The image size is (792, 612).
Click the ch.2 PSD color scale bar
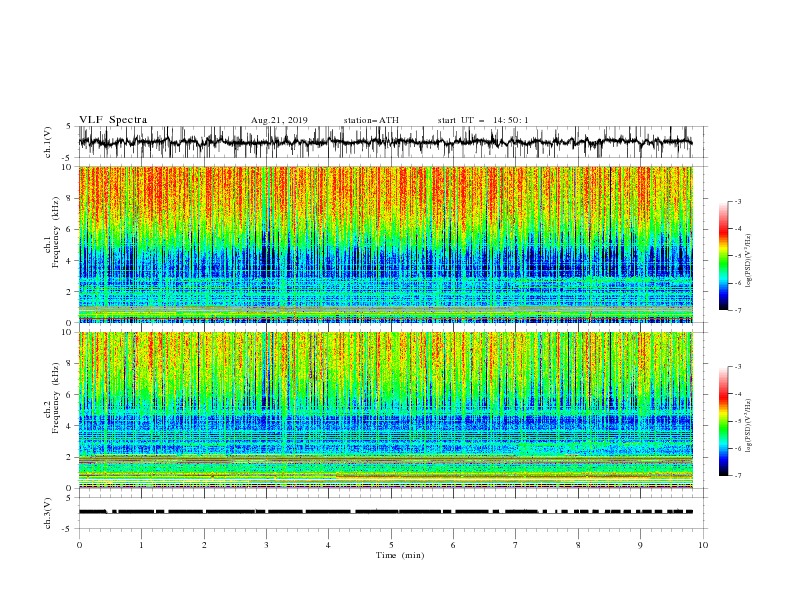[x=724, y=421]
